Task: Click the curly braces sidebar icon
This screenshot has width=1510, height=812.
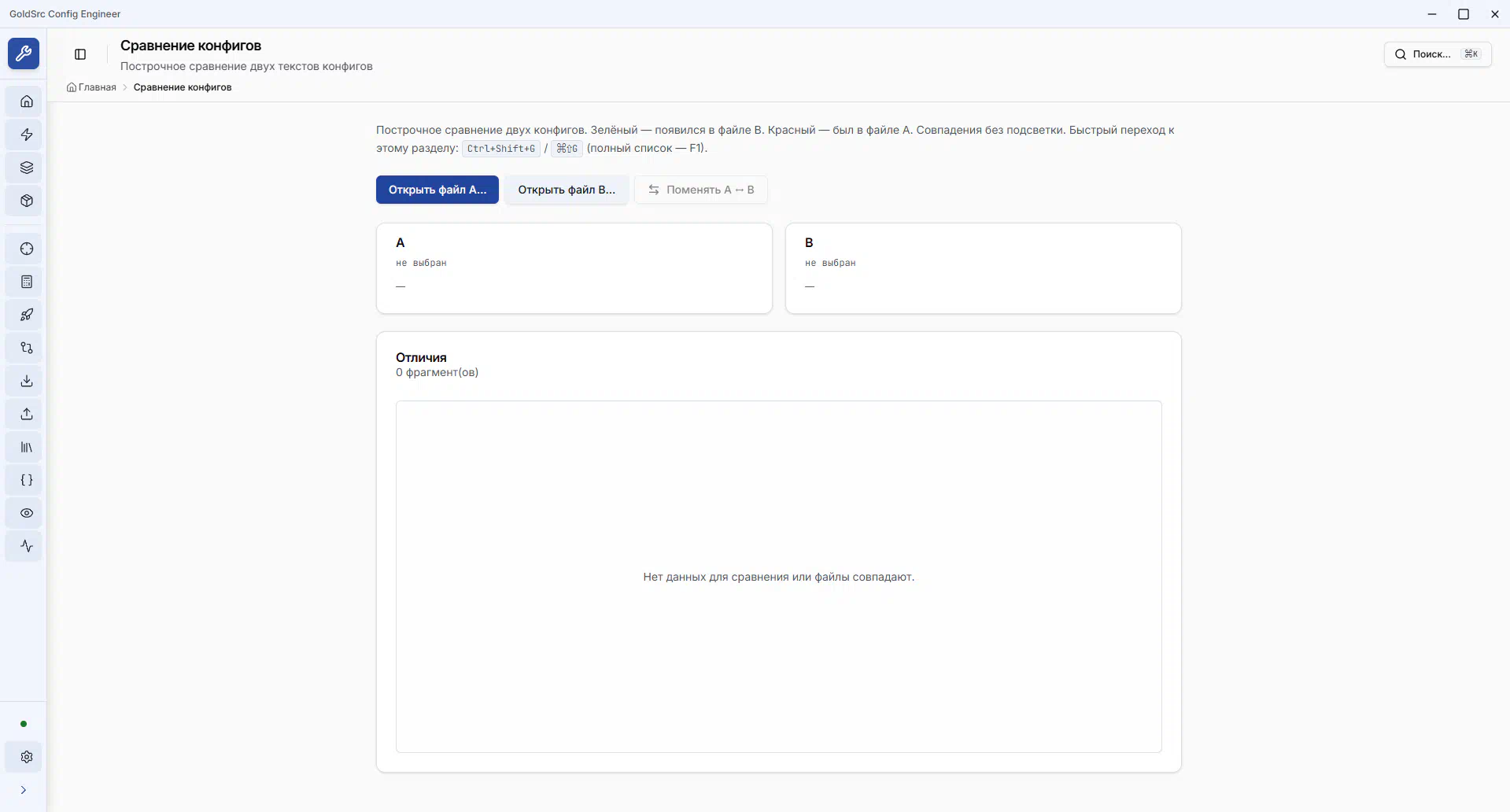Action: [27, 480]
